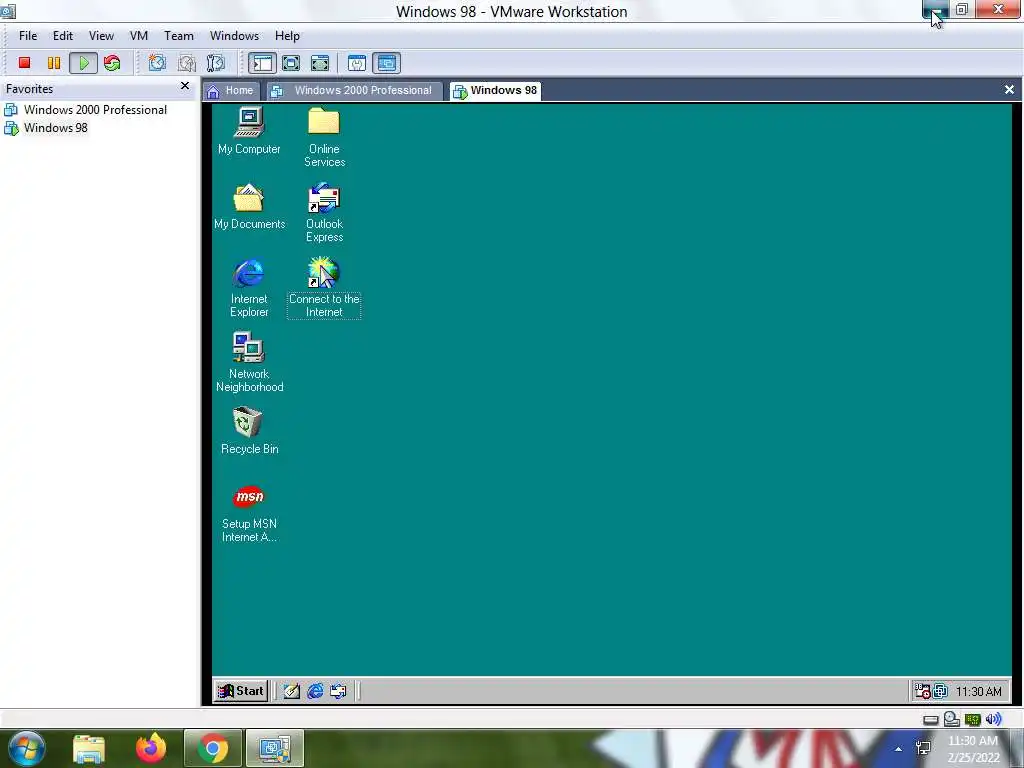Select the Connect to the Internet shortcut
This screenshot has width=1024, height=768.
pos(324,287)
